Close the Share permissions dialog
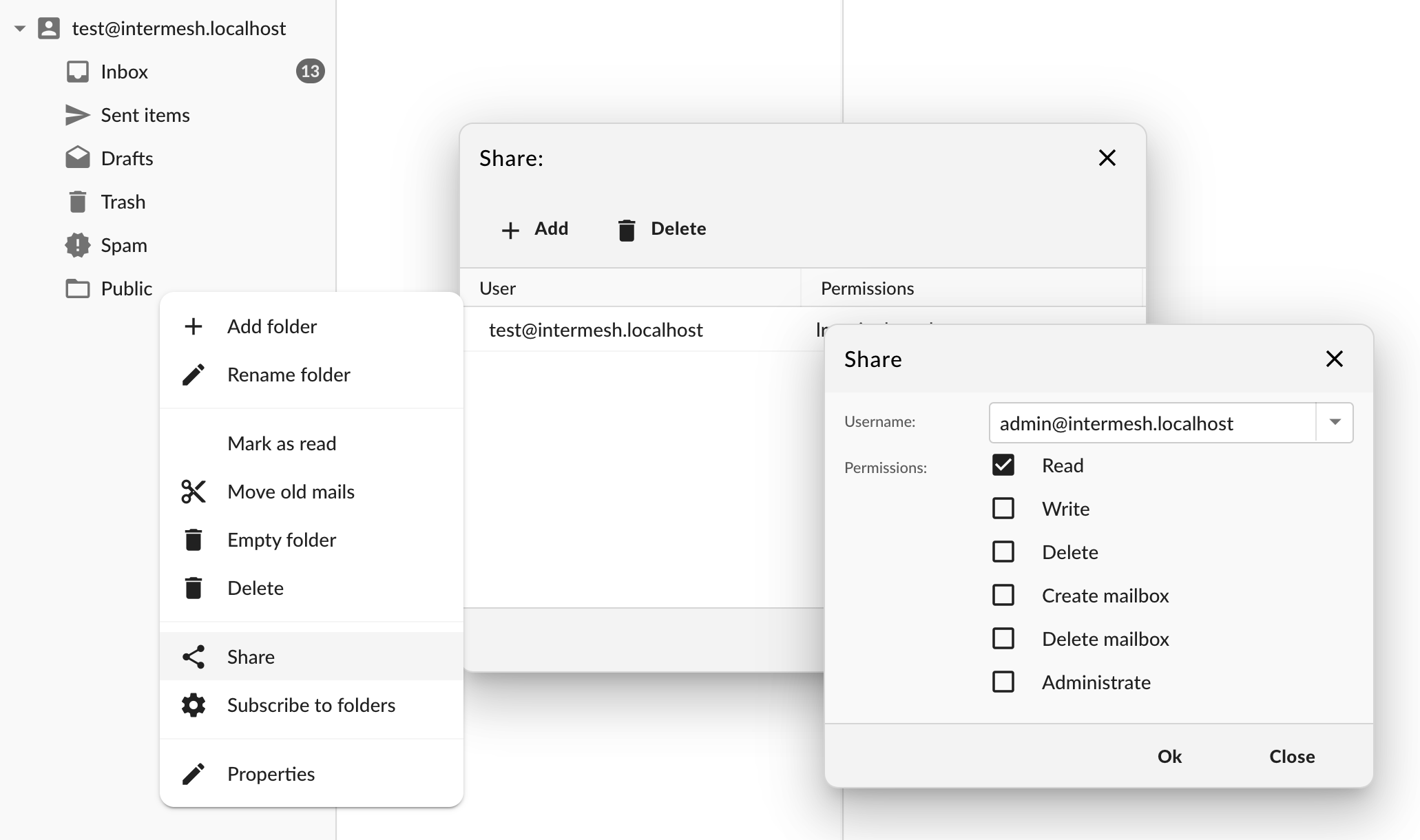Image resolution: width=1420 pixels, height=840 pixels. coord(1335,359)
